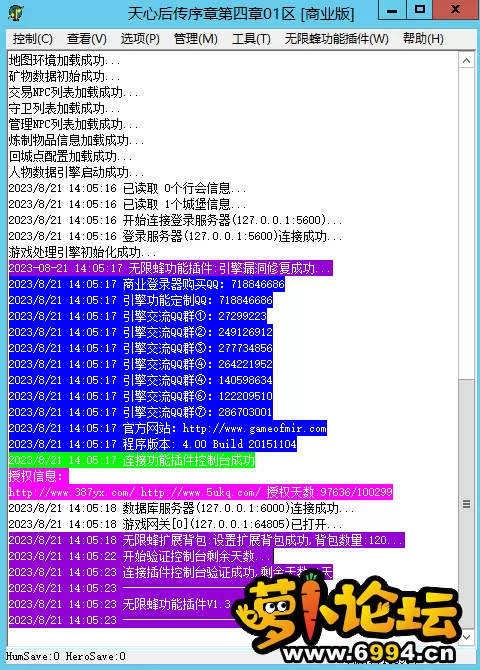The width and height of the screenshot is (480, 670).
Task: Select the line 引擎交流QQ群⑥: 122209510
Action: coord(141,397)
